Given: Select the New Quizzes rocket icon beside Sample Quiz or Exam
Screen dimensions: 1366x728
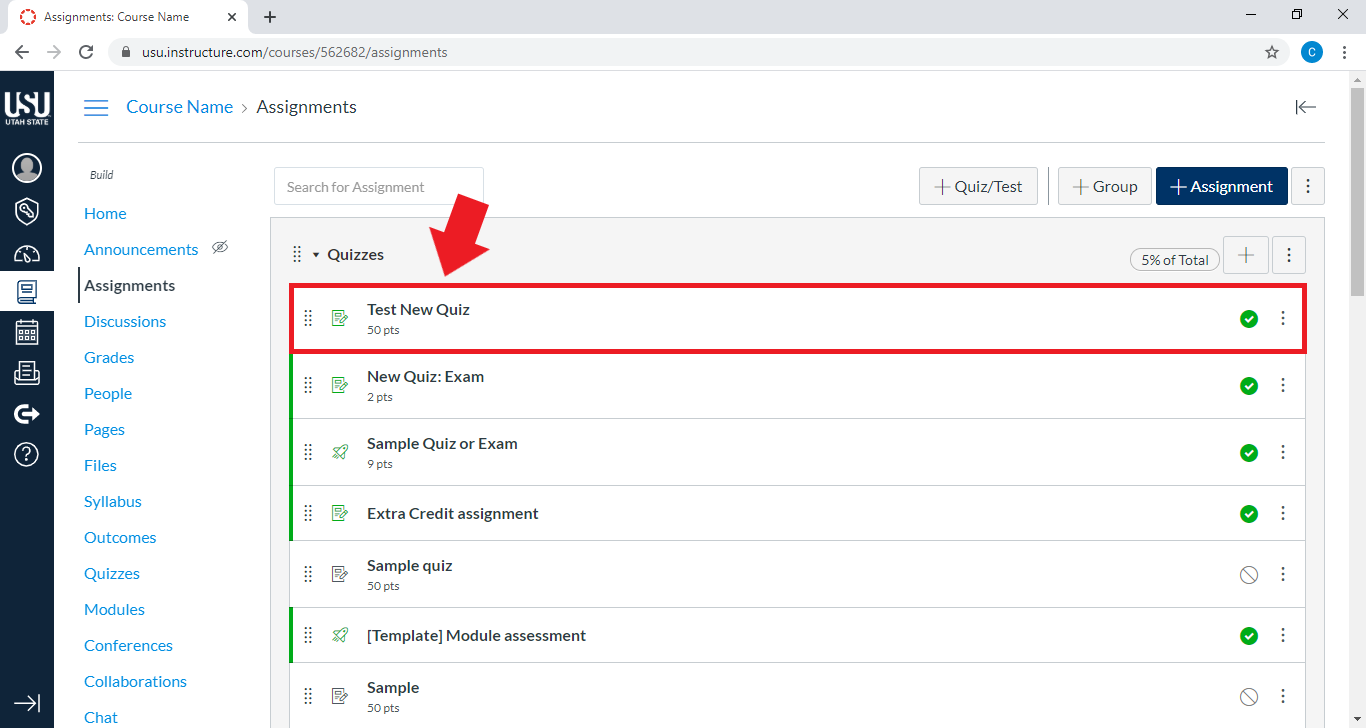Looking at the screenshot, I should point(340,452).
